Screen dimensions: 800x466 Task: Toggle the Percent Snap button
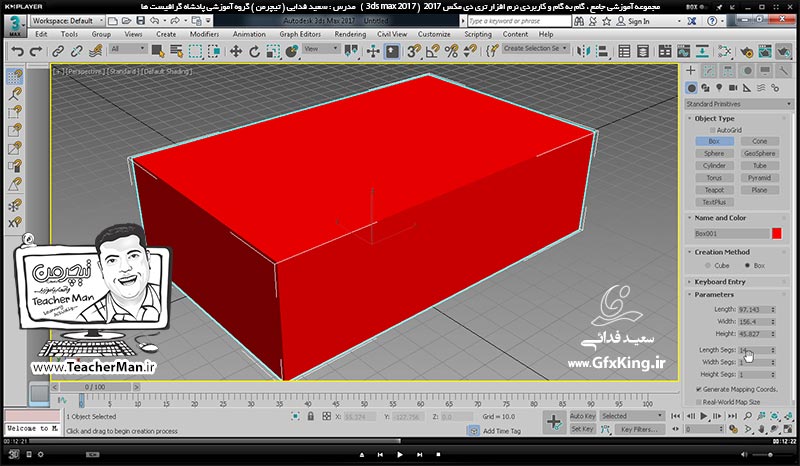click(x=451, y=52)
